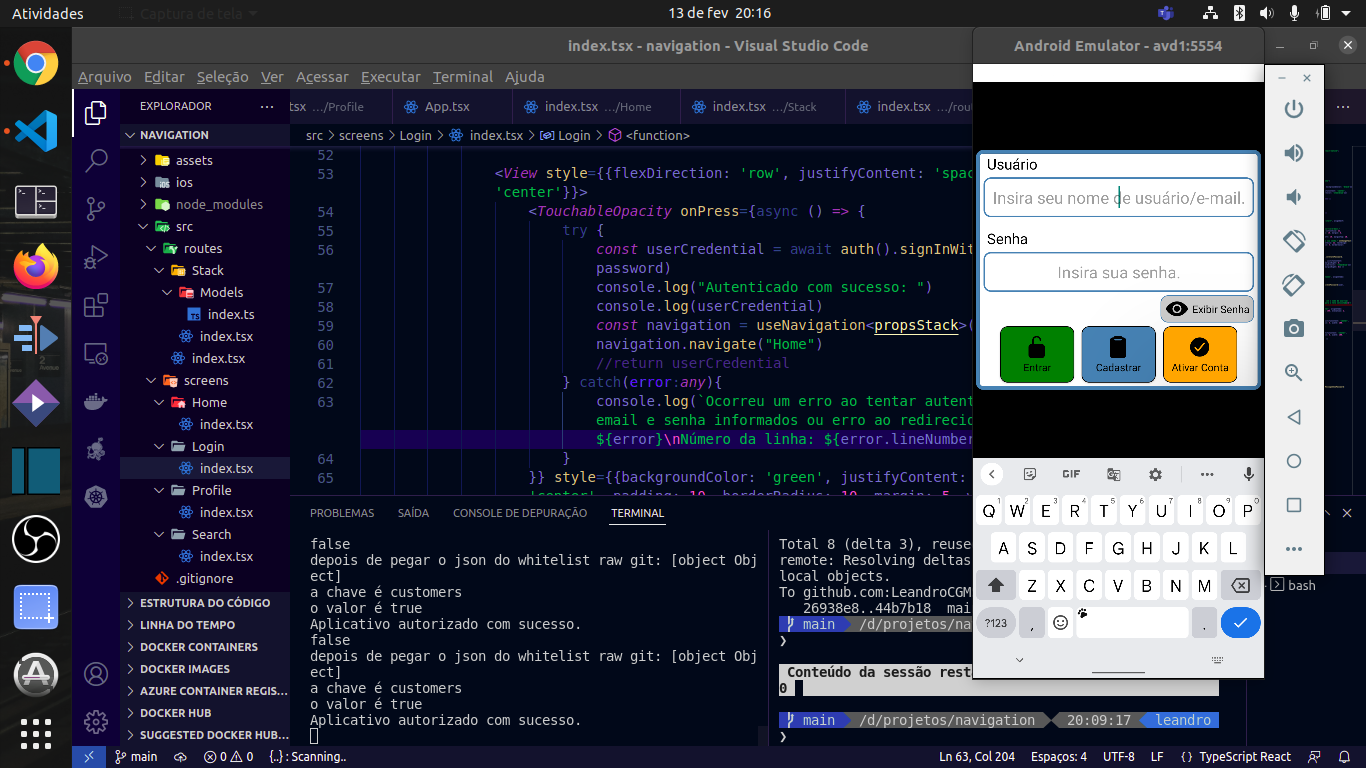The image size is (1366, 768).
Task: Open the Source Control view
Action: [x=96, y=208]
